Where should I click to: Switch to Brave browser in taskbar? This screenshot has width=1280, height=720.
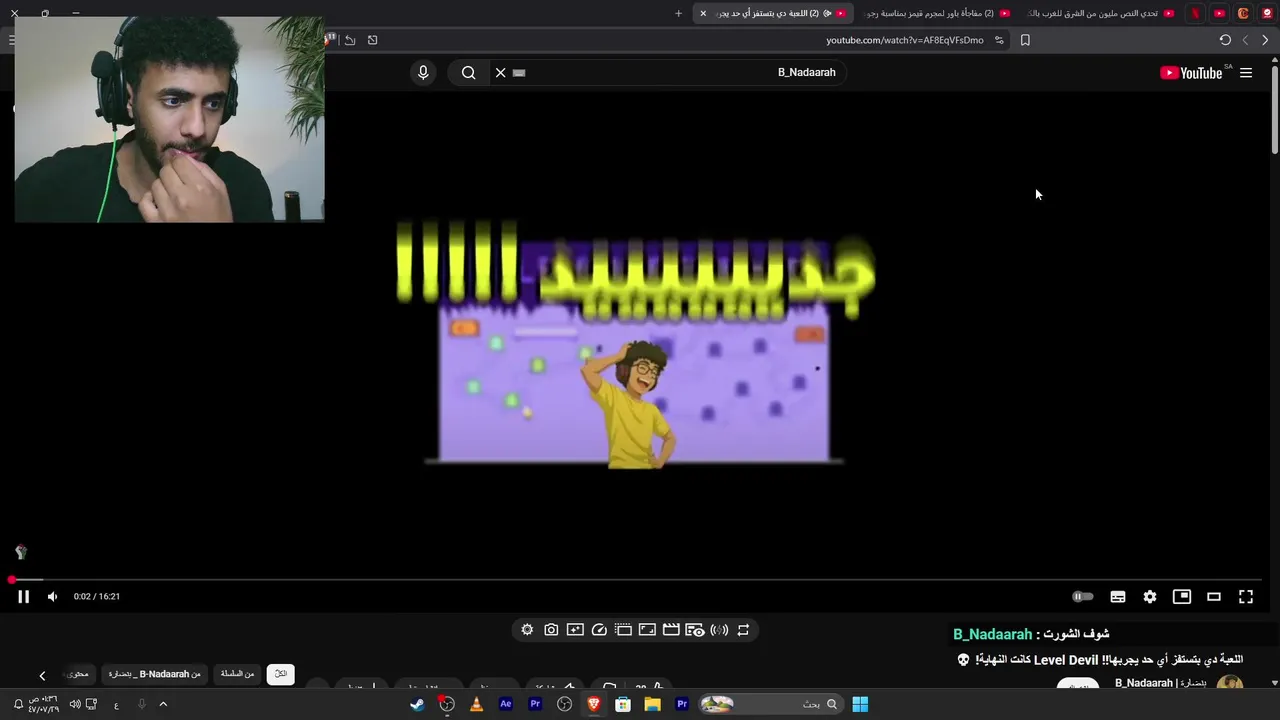tap(594, 704)
